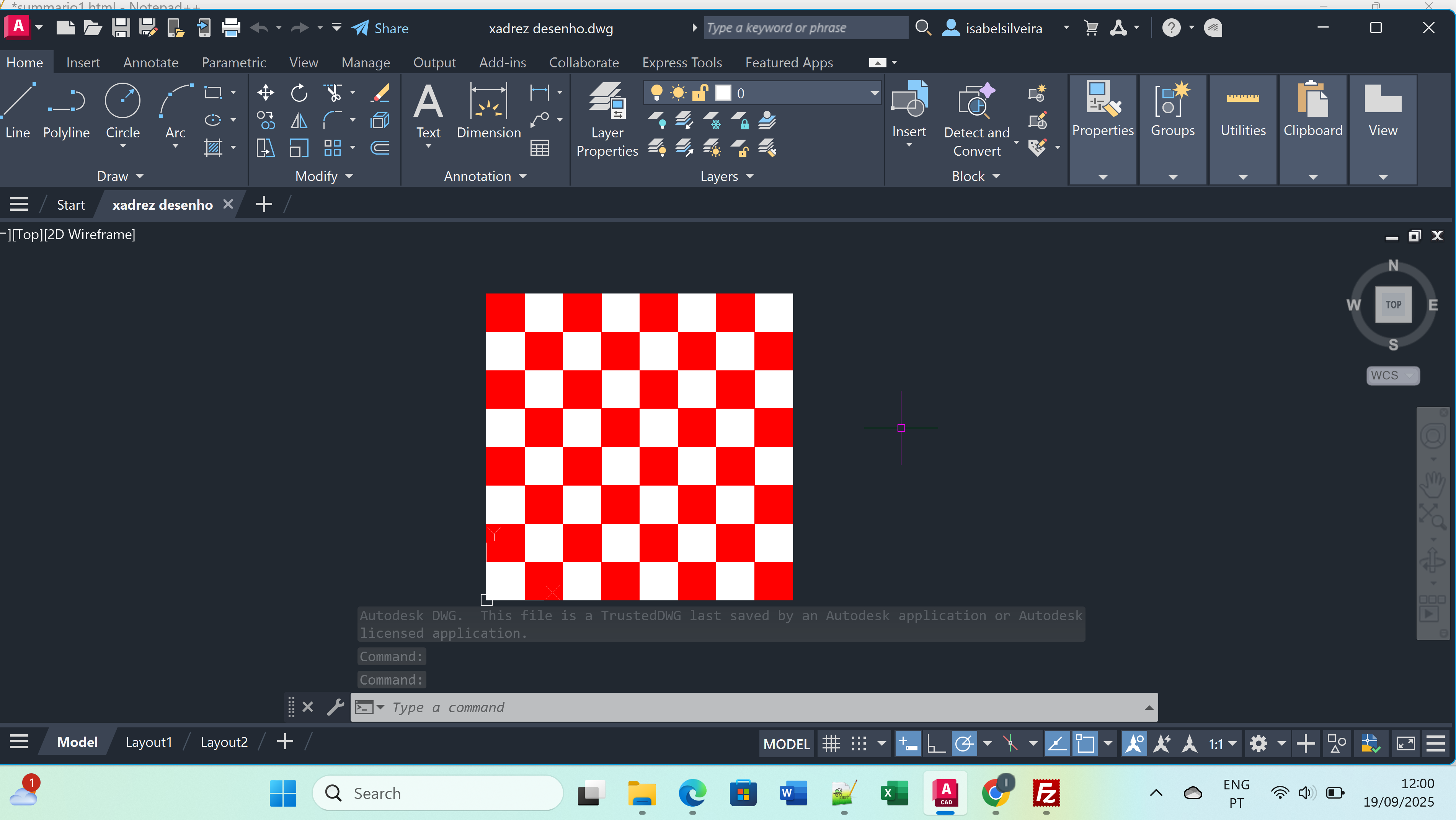This screenshot has height=820, width=1456.
Task: Click the Hatch tool icon
Action: (212, 148)
